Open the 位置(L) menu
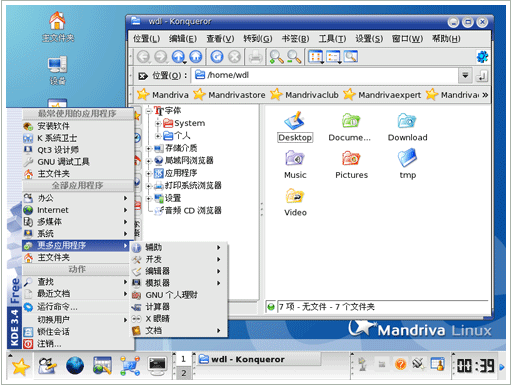 click(146, 39)
